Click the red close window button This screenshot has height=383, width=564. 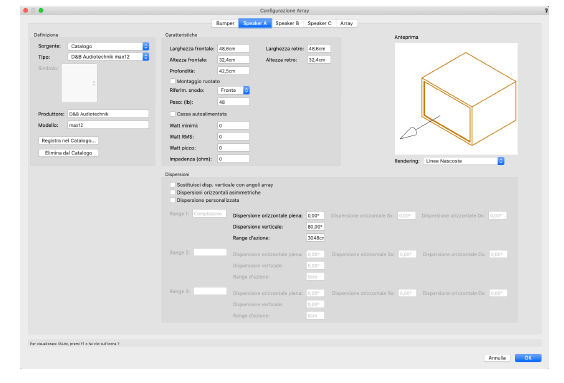[26, 10]
